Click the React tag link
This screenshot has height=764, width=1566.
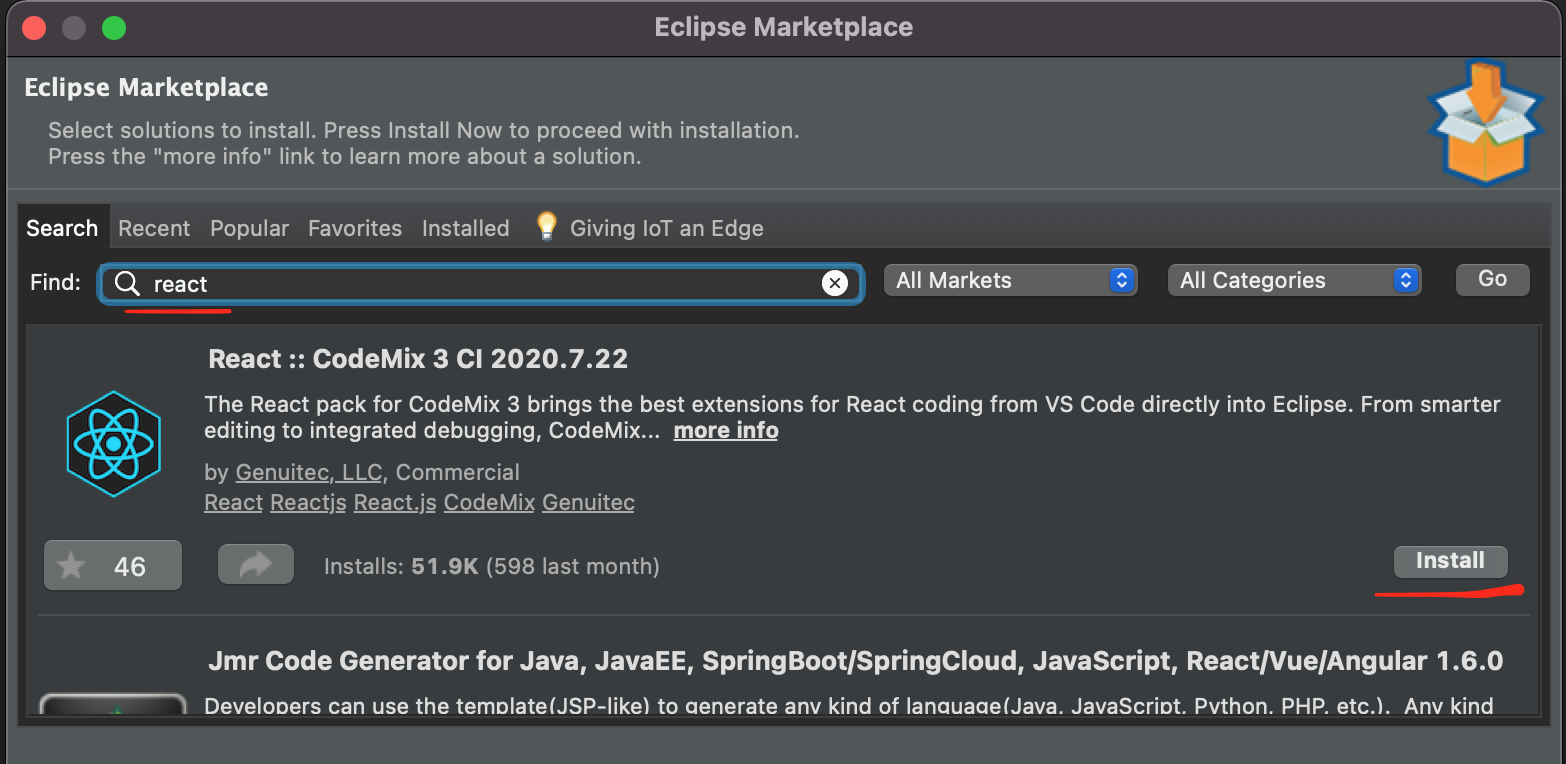click(x=233, y=502)
